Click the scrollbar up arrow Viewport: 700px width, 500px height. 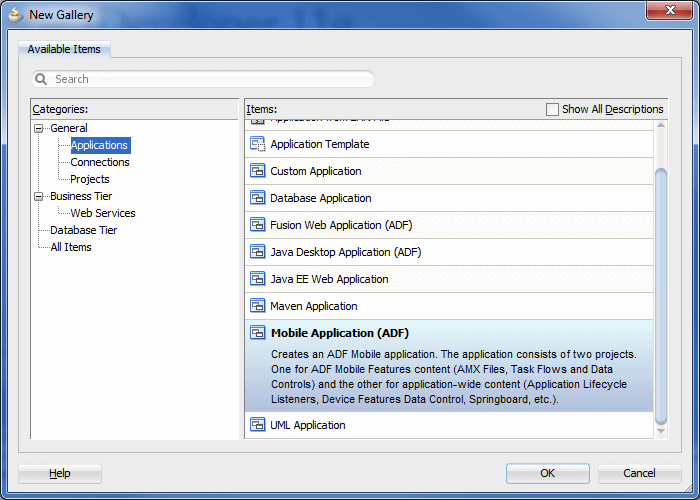pos(661,125)
